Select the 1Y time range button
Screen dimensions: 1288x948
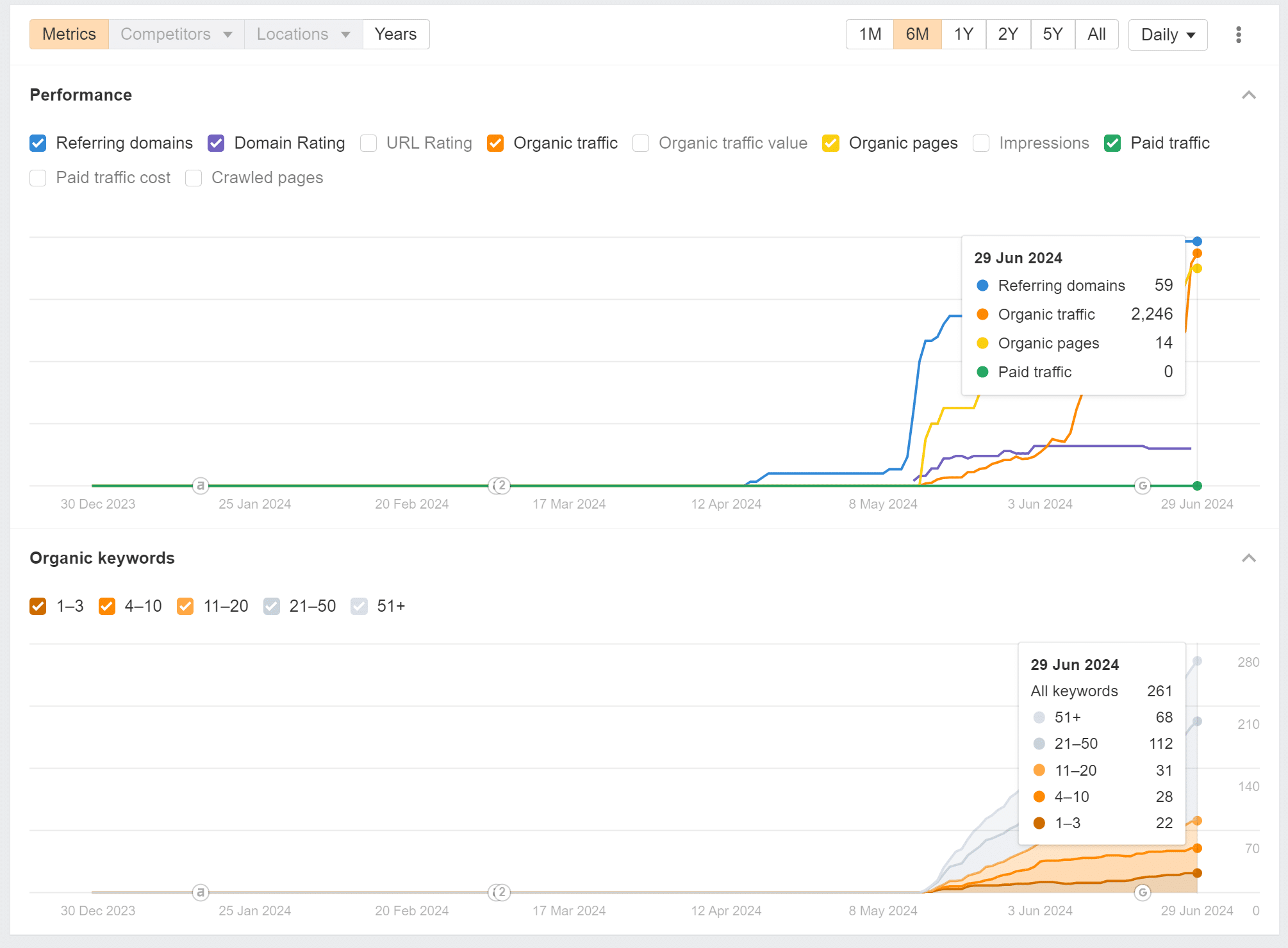(962, 34)
